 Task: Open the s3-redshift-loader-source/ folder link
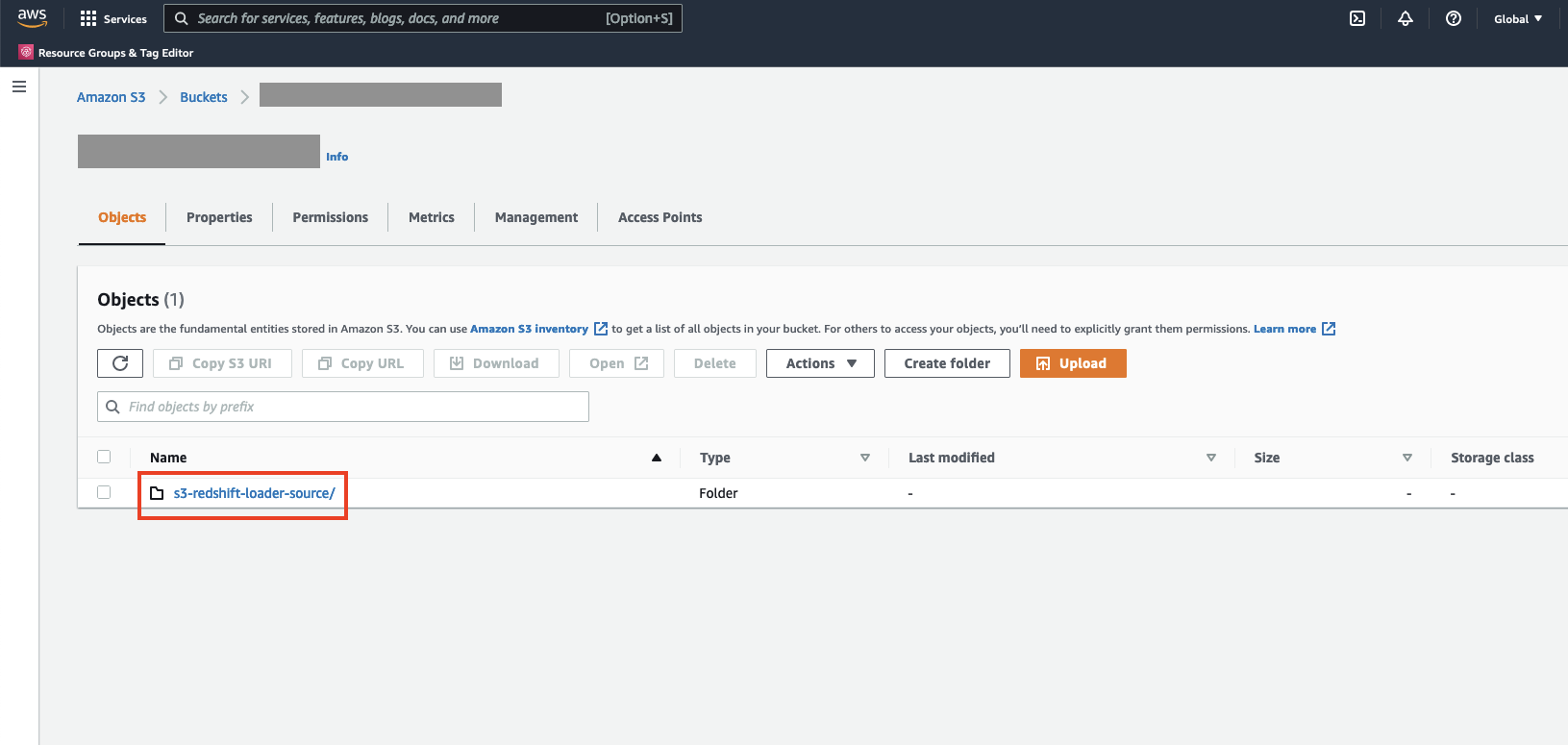click(x=254, y=493)
